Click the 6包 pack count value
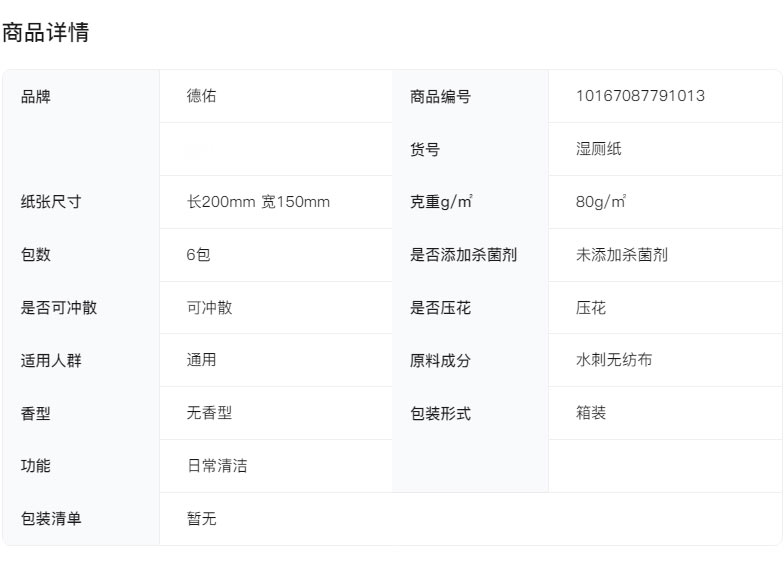The width and height of the screenshot is (784, 561). click(198, 255)
